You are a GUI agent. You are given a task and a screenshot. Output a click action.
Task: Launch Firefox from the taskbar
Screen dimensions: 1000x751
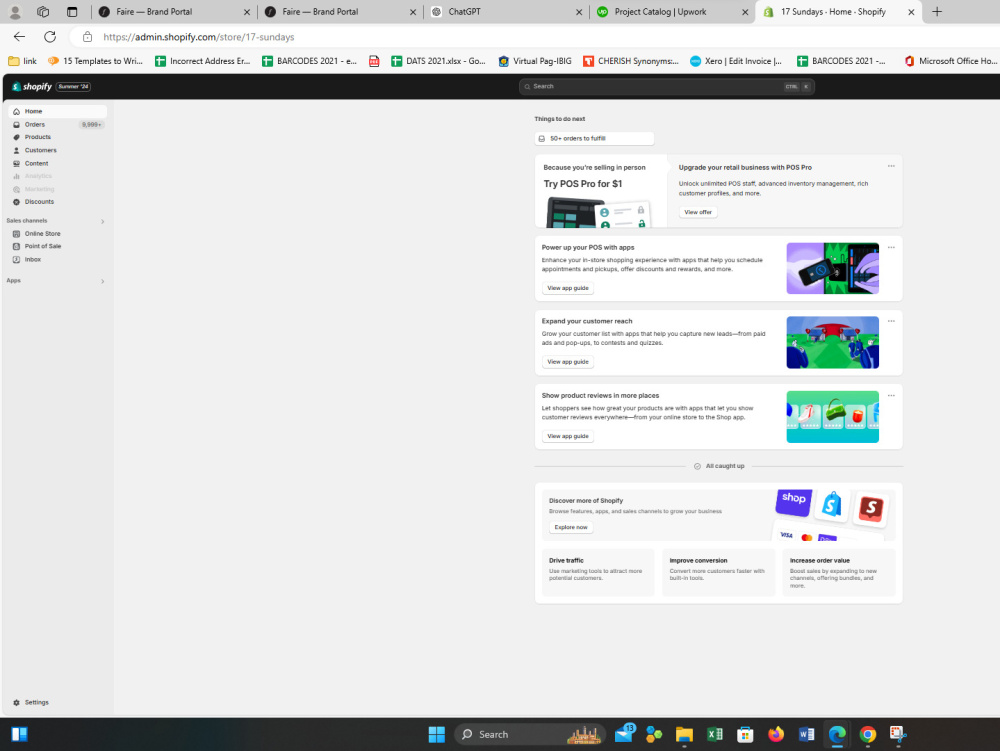(776, 734)
